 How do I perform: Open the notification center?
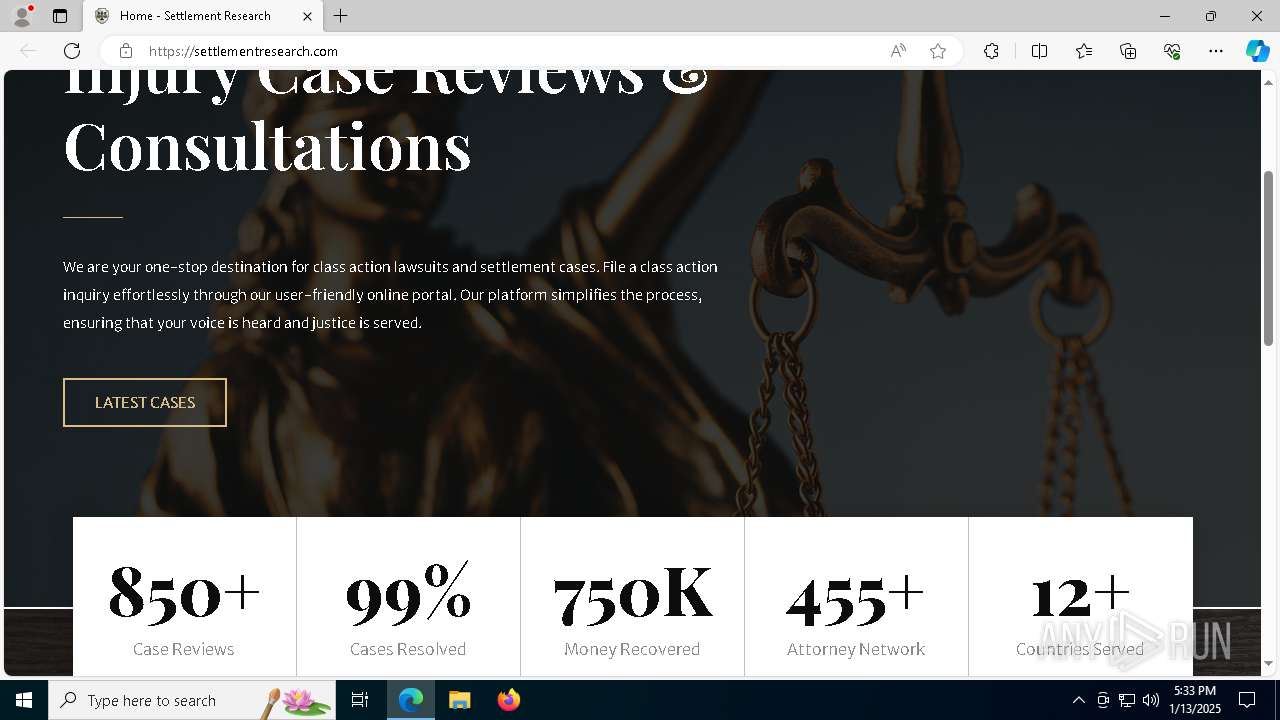click(x=1247, y=700)
